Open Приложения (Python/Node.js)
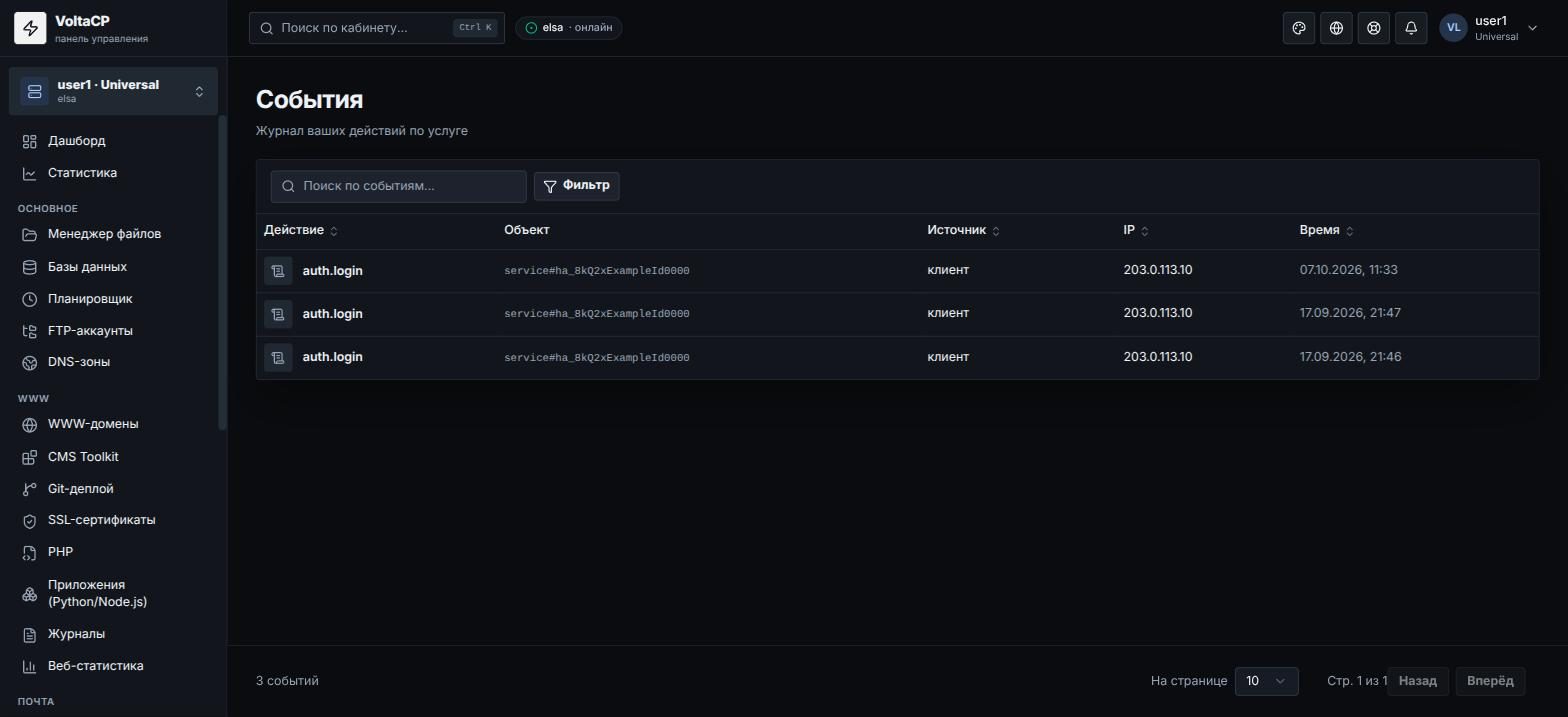 113,593
